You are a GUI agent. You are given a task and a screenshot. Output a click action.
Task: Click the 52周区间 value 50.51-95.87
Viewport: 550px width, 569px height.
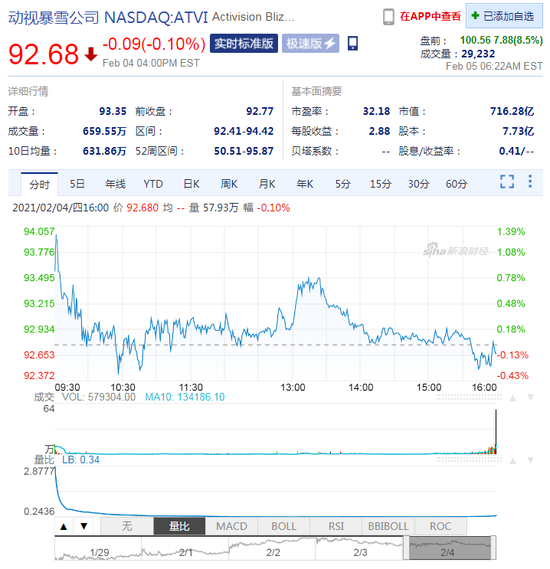tap(243, 151)
